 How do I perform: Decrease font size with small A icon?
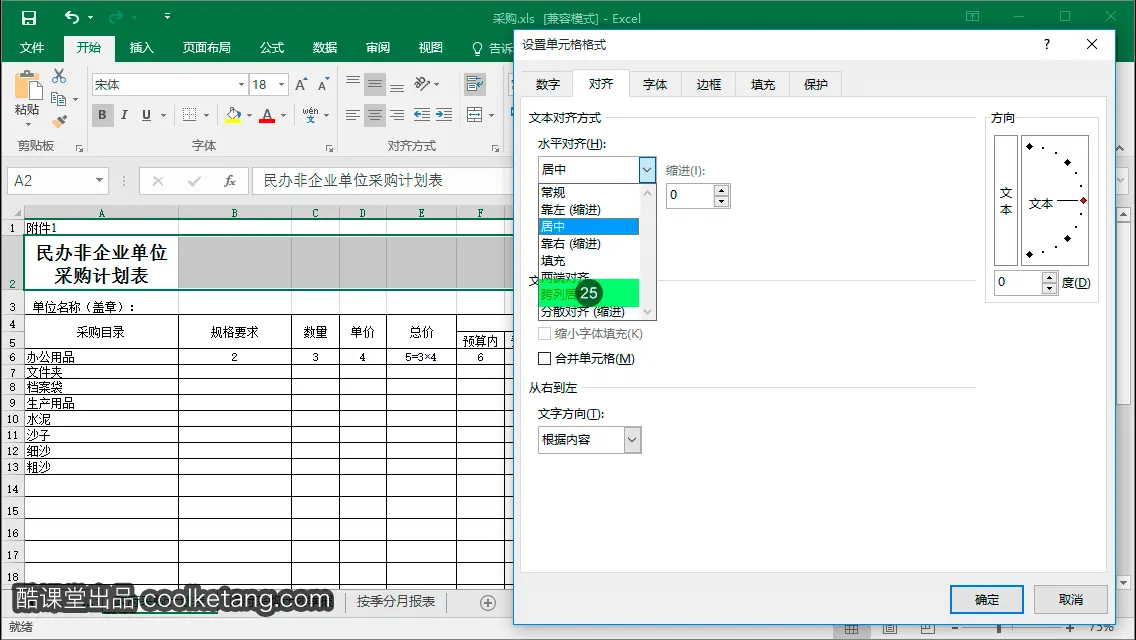pos(323,85)
